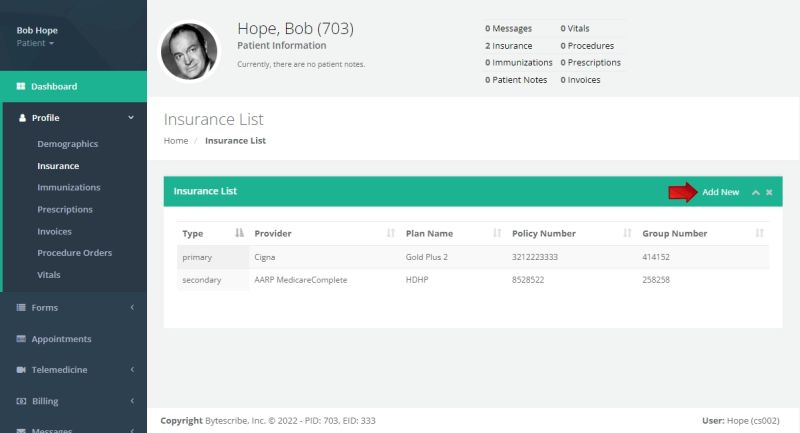Select Immunizations in the Profile submenu
This screenshot has width=800, height=433.
[x=68, y=188]
